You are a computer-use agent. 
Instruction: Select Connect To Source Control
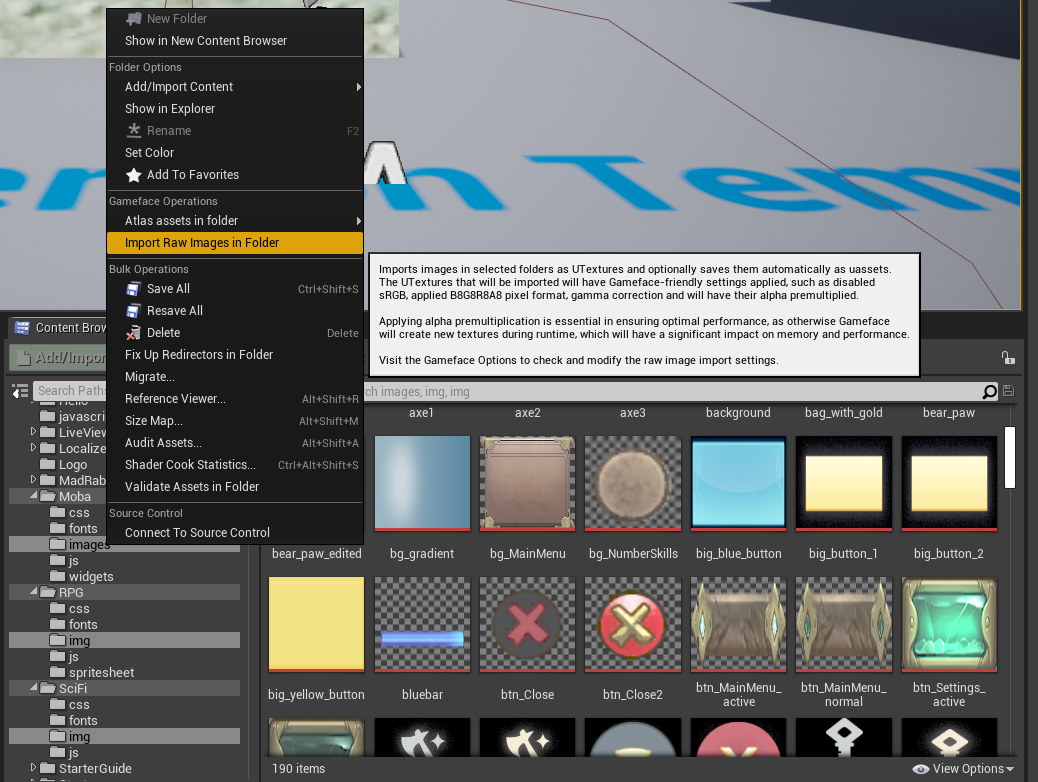coord(234,533)
